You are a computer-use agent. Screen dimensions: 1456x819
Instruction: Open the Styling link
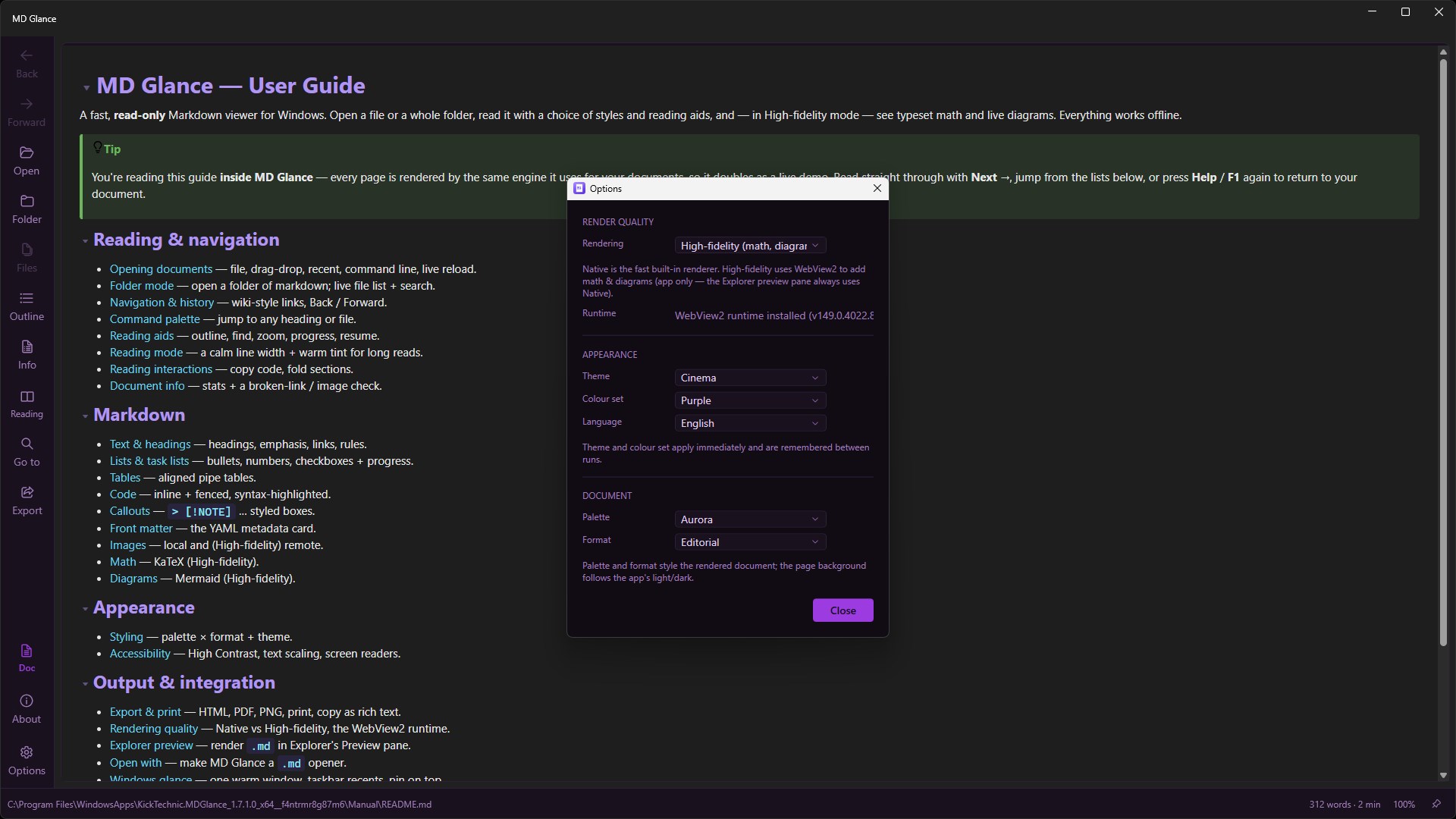(x=126, y=637)
